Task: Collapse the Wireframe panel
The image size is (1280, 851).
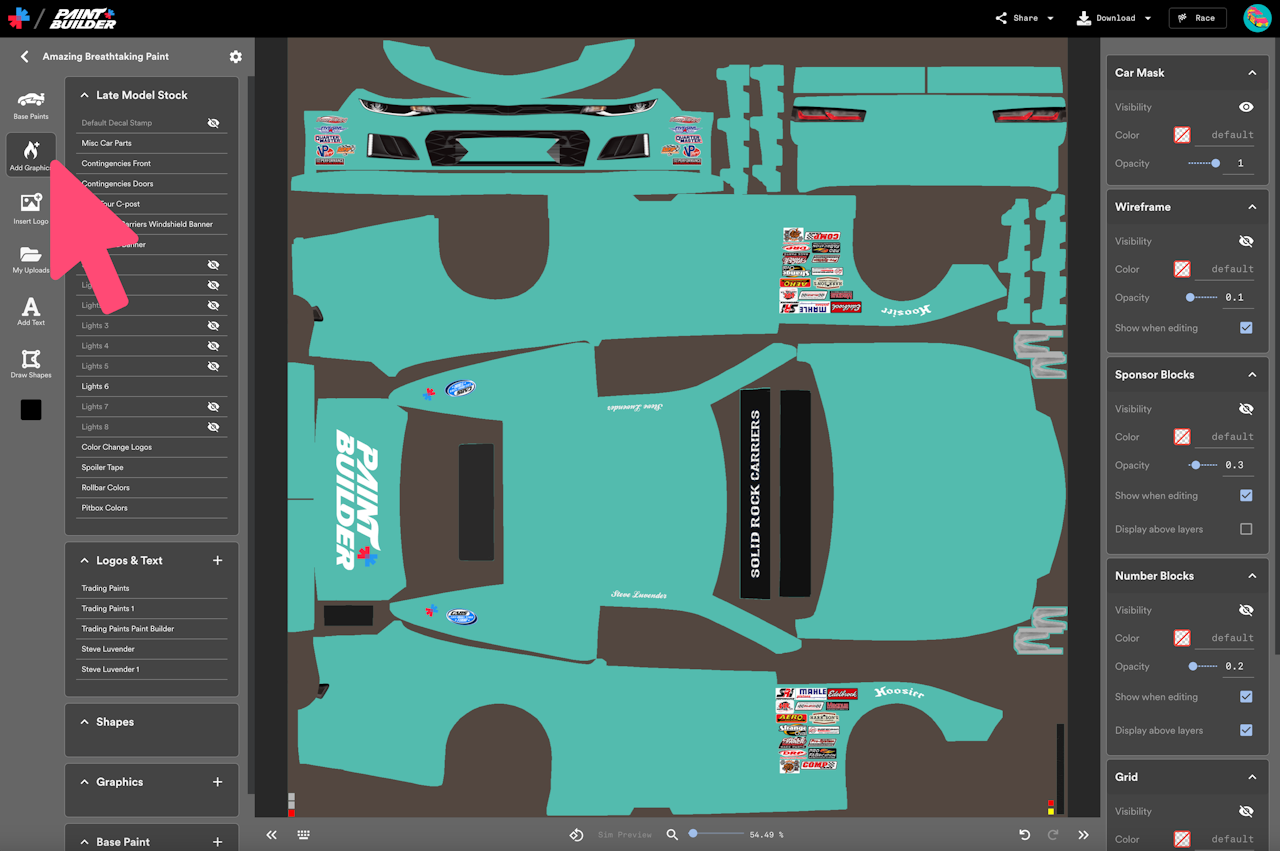Action: (x=1251, y=207)
